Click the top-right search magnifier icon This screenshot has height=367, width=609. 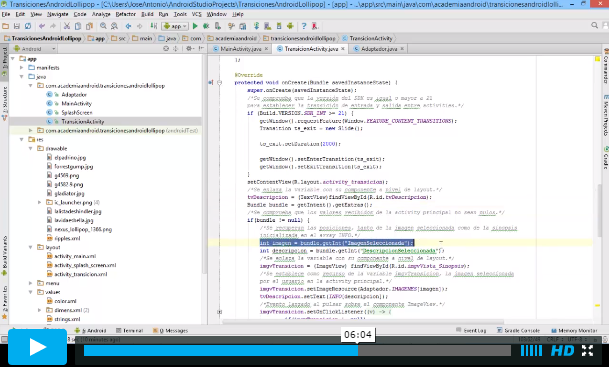(595, 25)
